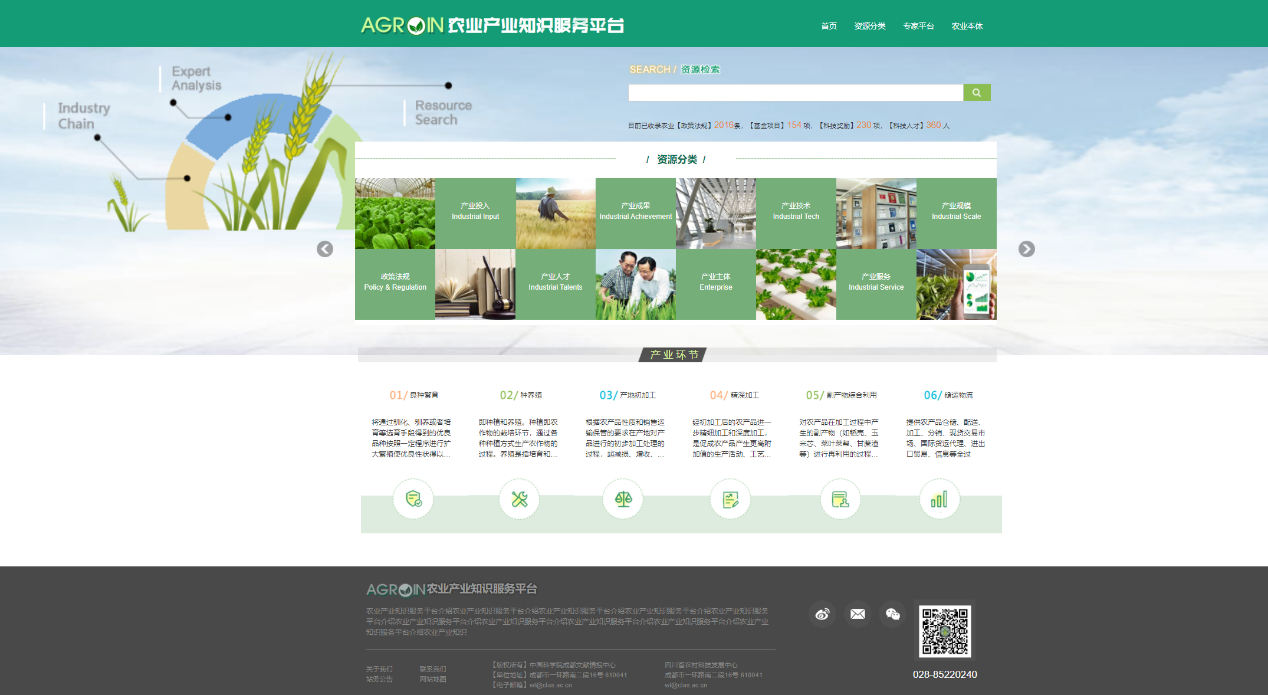
Task: Go to 首页 in top navigation
Action: [x=829, y=26]
